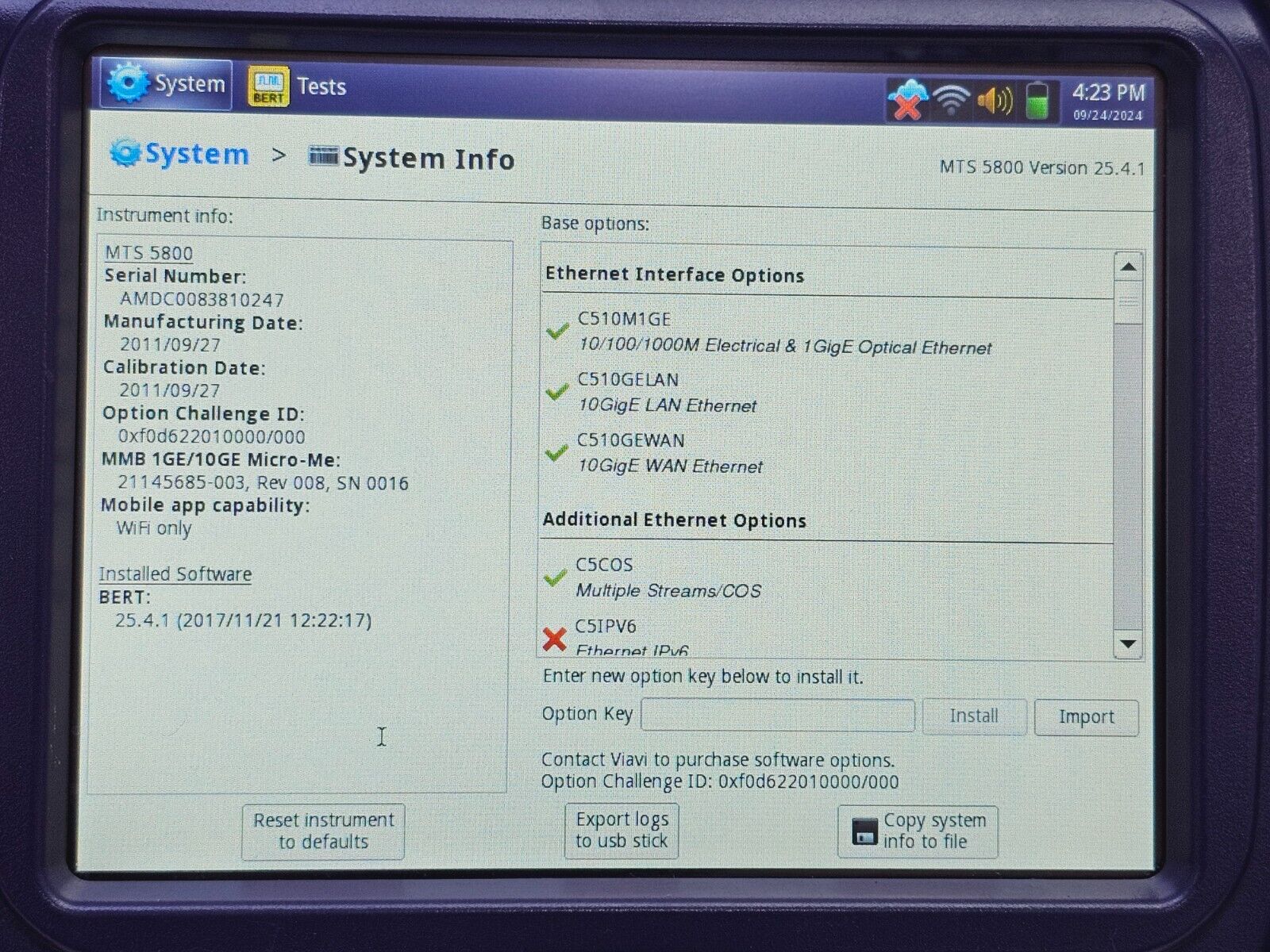Click Export logs to usb stick
The height and width of the screenshot is (952, 1270).
[622, 831]
